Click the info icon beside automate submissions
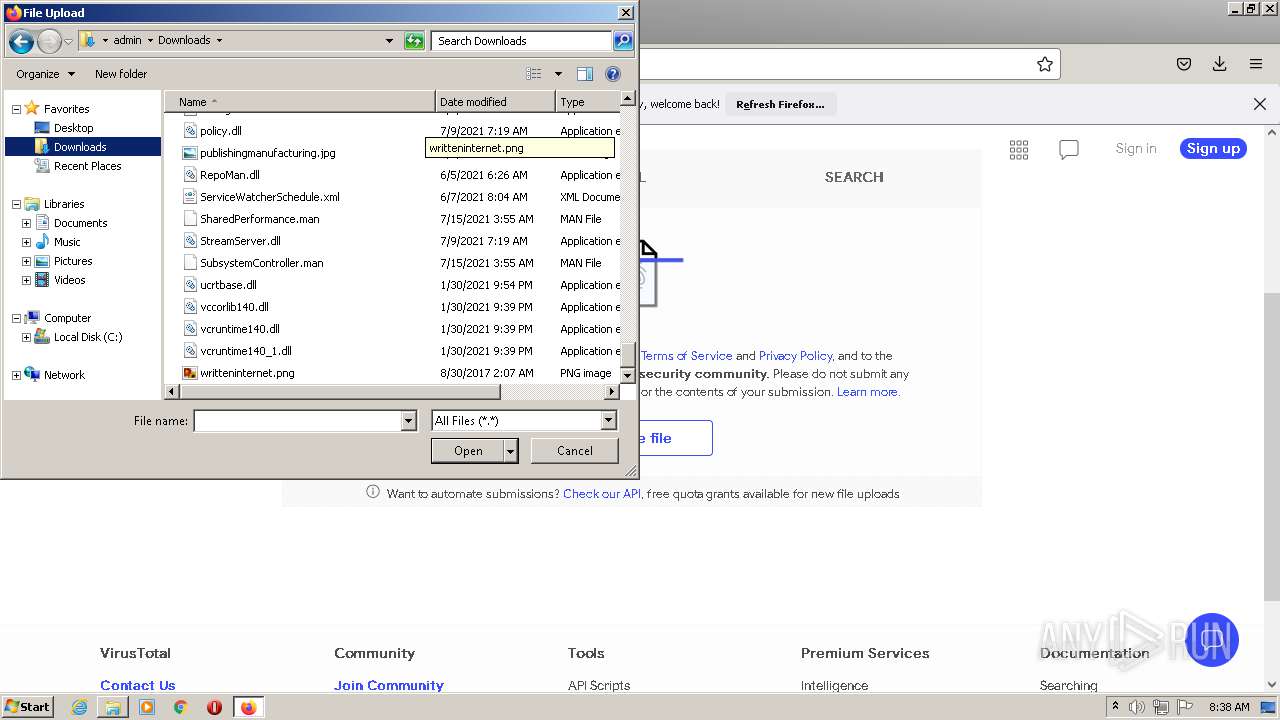 (x=373, y=492)
